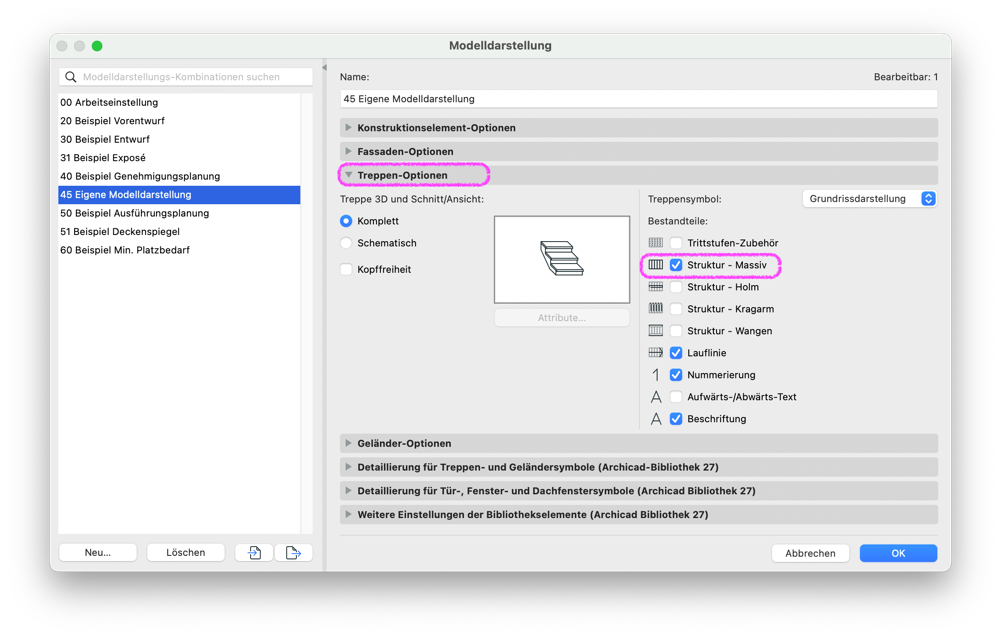Select 40 Beispiel Genehmigungsplanung

click(179, 176)
